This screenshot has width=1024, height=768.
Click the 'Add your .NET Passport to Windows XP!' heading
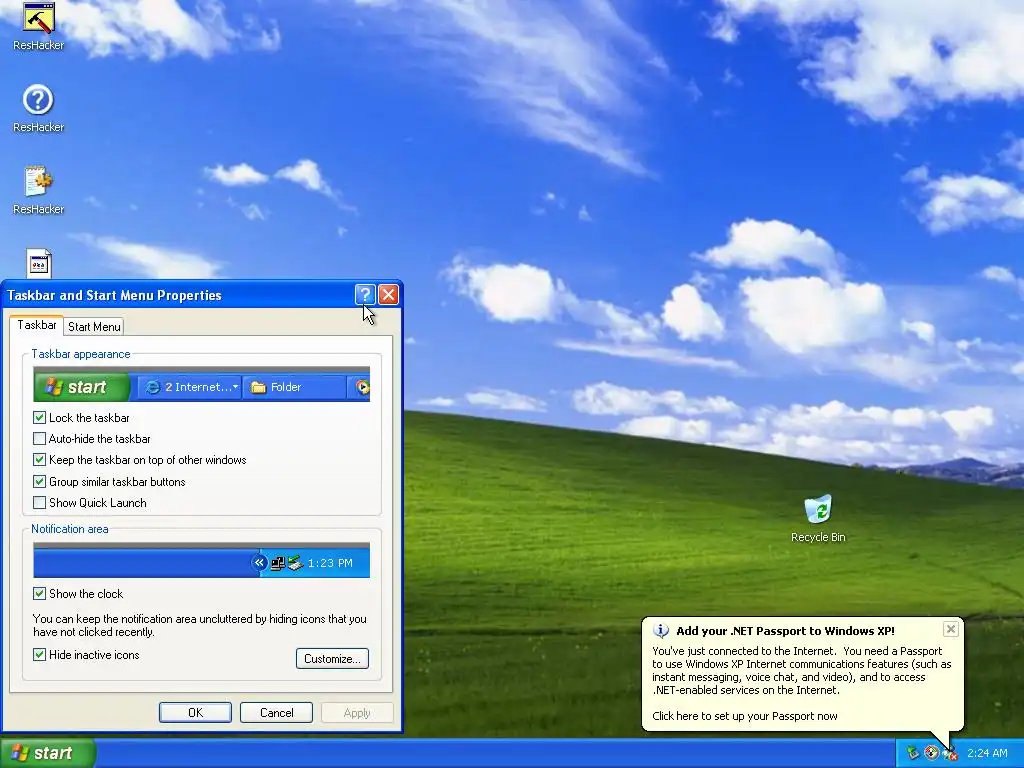pos(785,631)
